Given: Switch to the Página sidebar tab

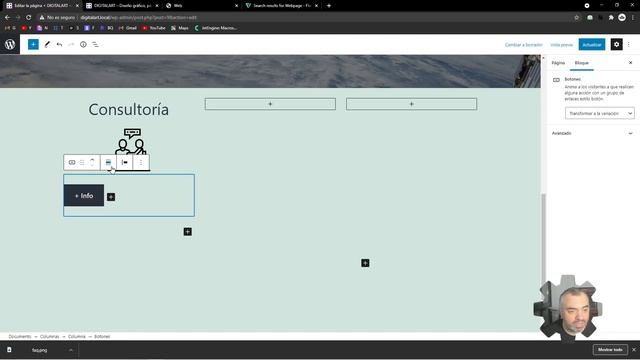Looking at the screenshot, I should pyautogui.click(x=558, y=63).
